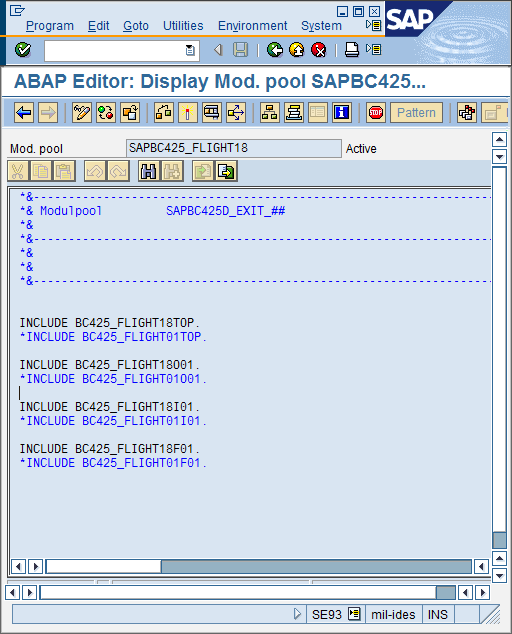
Task: Click the greyed Upload file icon
Action: (203, 171)
